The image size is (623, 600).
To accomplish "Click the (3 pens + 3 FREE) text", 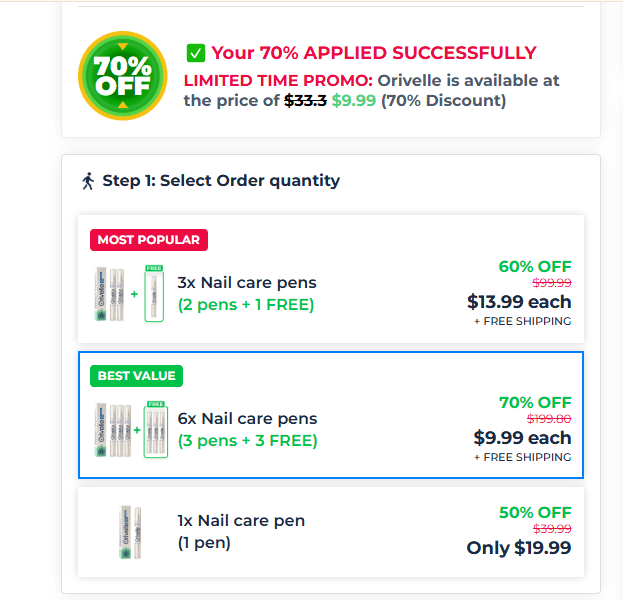I will point(247,441).
